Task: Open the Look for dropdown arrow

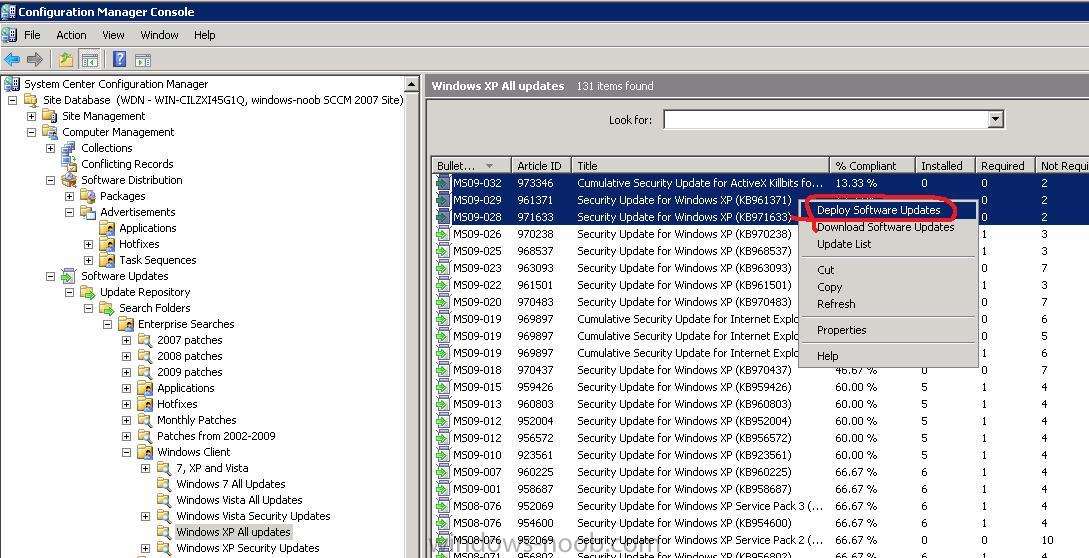Action: 995,120
